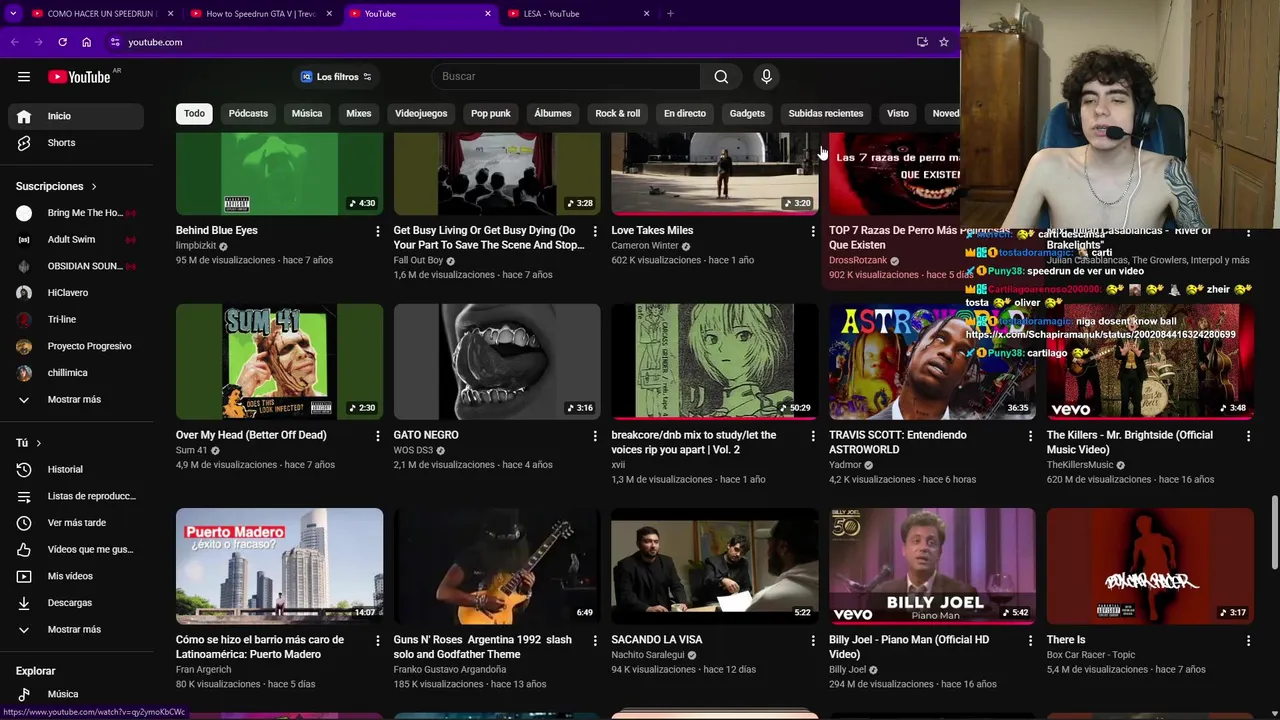Open Listas de reproducción in sidebar
1280x720 pixels.
point(76,496)
